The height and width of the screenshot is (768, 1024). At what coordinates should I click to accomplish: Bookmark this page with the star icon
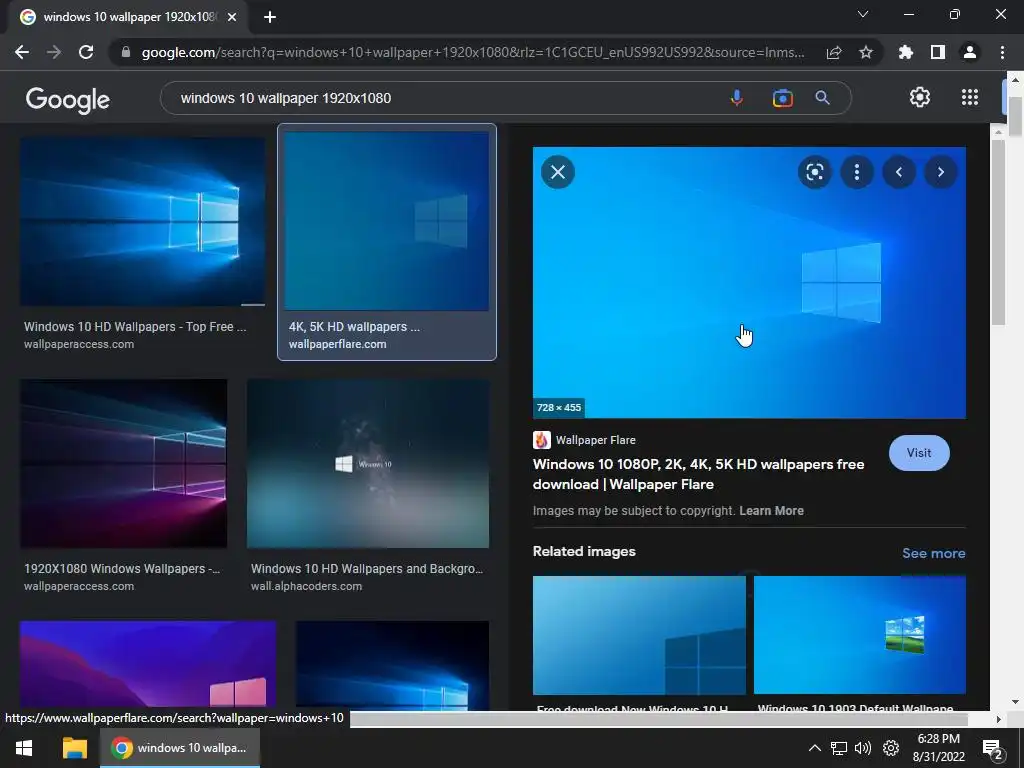coord(866,52)
